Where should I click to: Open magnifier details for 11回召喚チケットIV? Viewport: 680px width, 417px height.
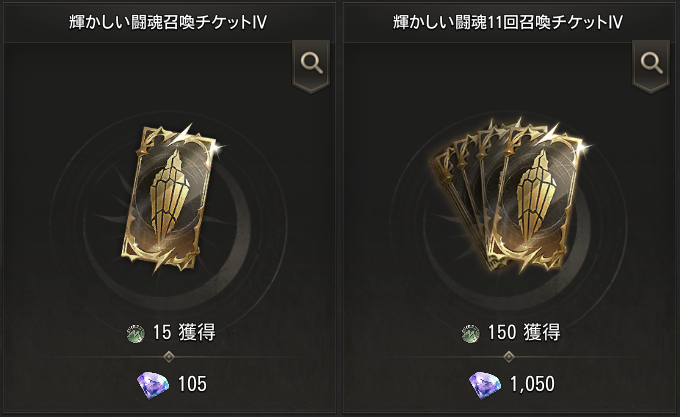tap(651, 65)
